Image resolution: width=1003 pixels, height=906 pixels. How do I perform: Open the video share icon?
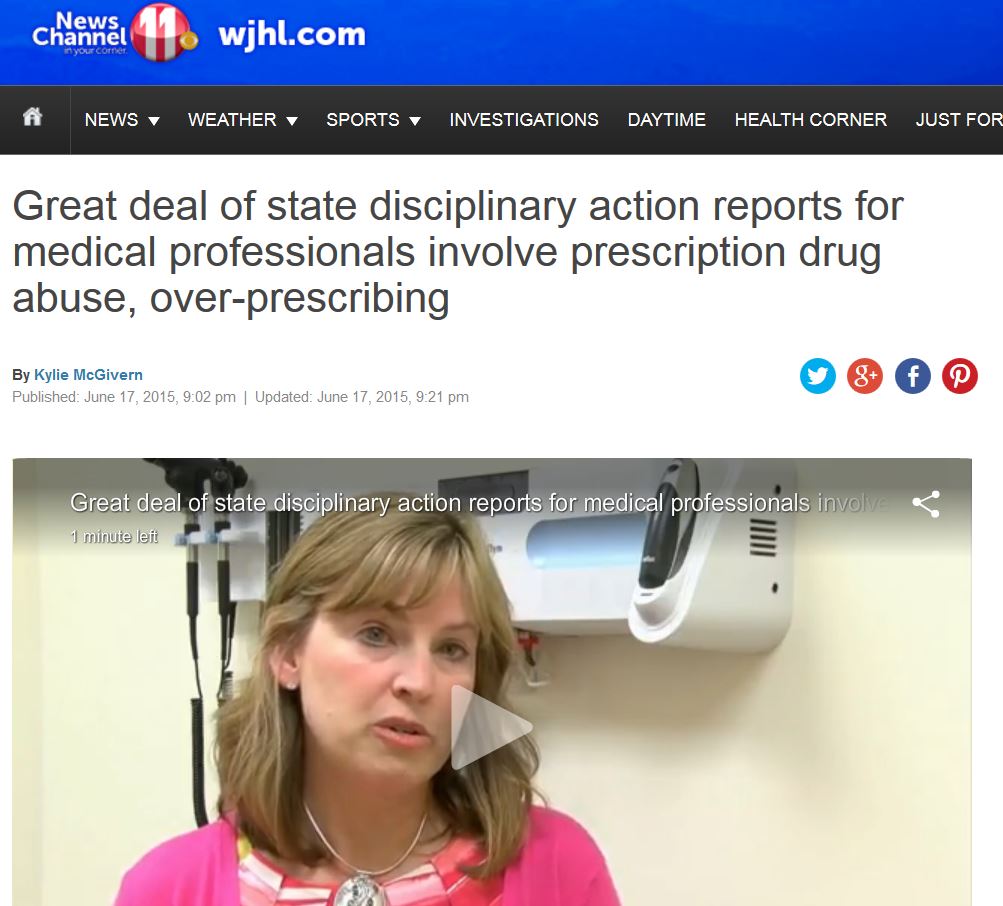[x=926, y=504]
